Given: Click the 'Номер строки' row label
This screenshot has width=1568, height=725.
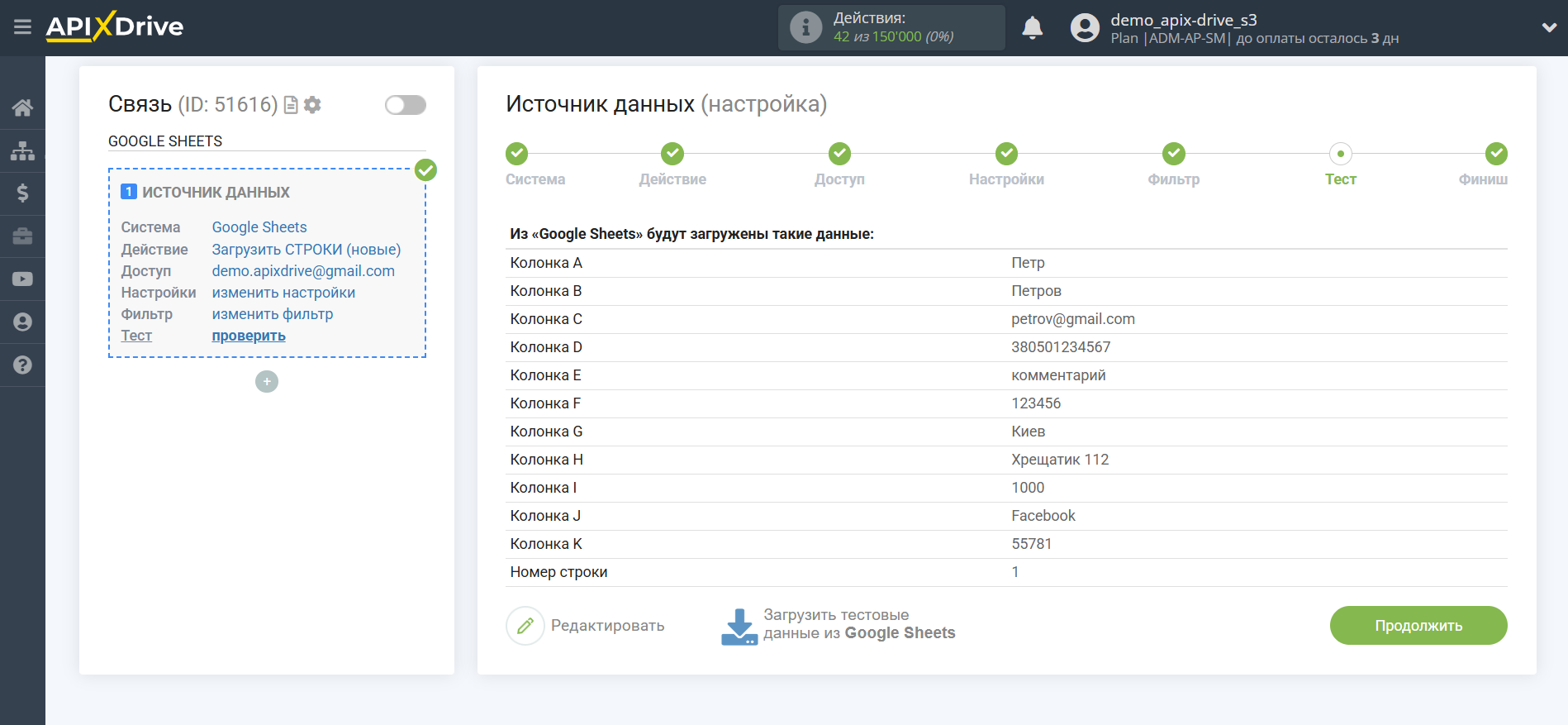Looking at the screenshot, I should [558, 572].
